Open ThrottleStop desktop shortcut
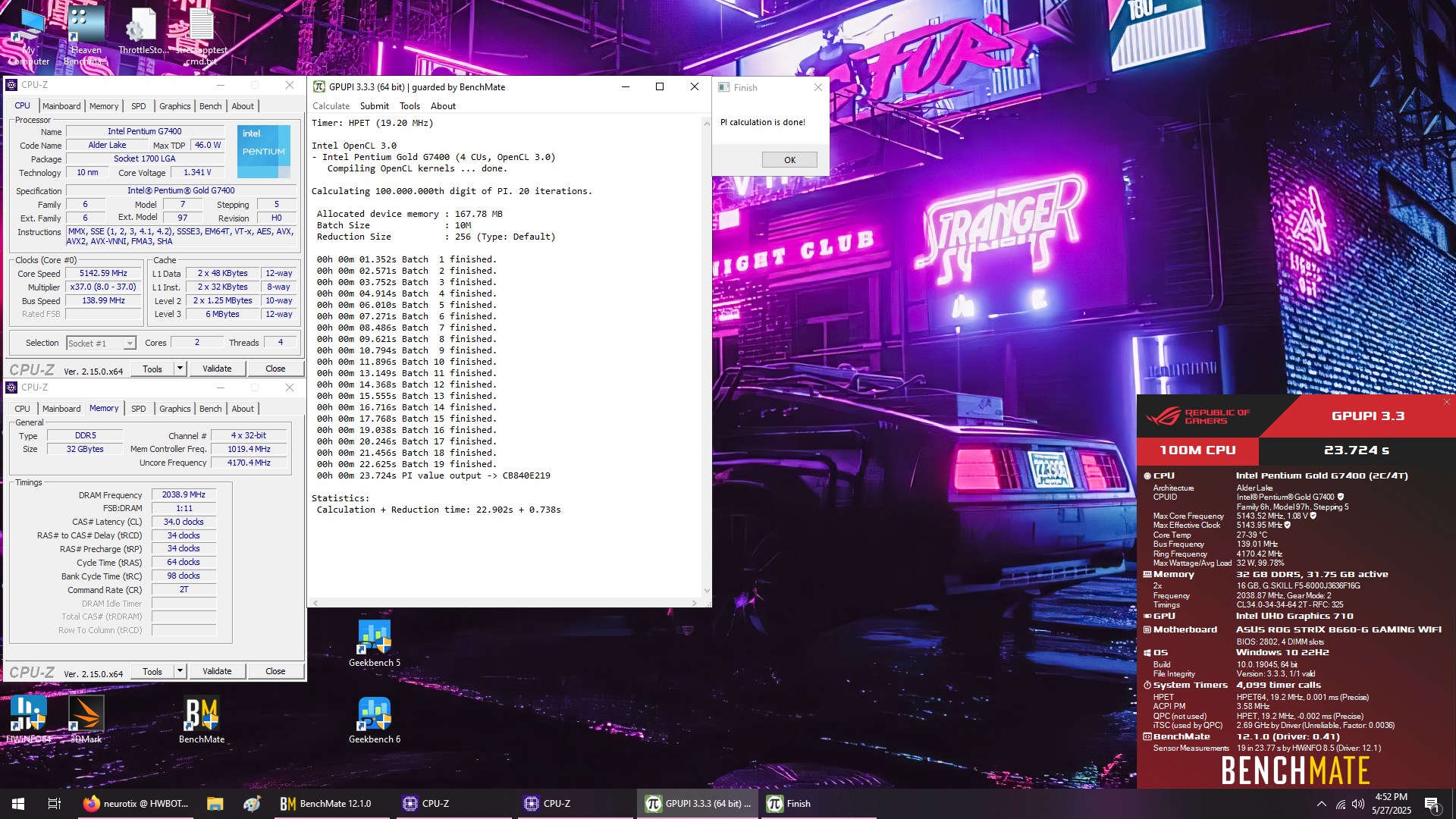Screen dimensions: 1456x819 tap(143, 32)
